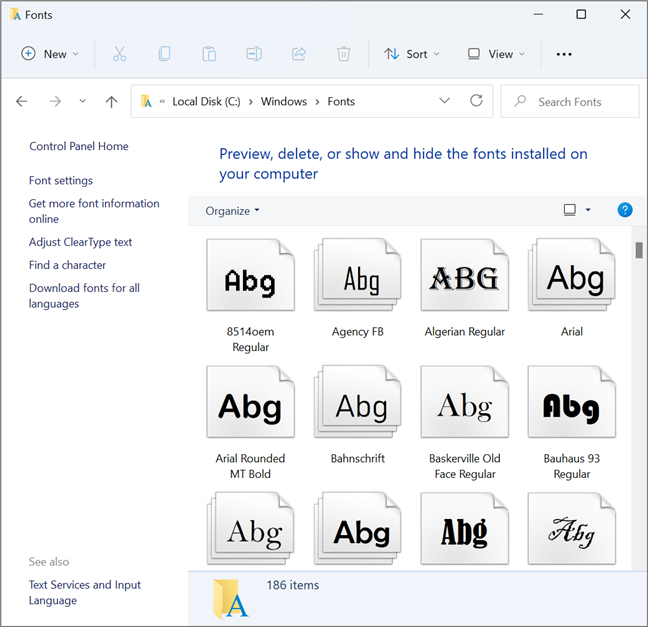Click the large Fonts folder icon in the details pane
Viewport: 648px width, 627px height.
click(x=231, y=598)
